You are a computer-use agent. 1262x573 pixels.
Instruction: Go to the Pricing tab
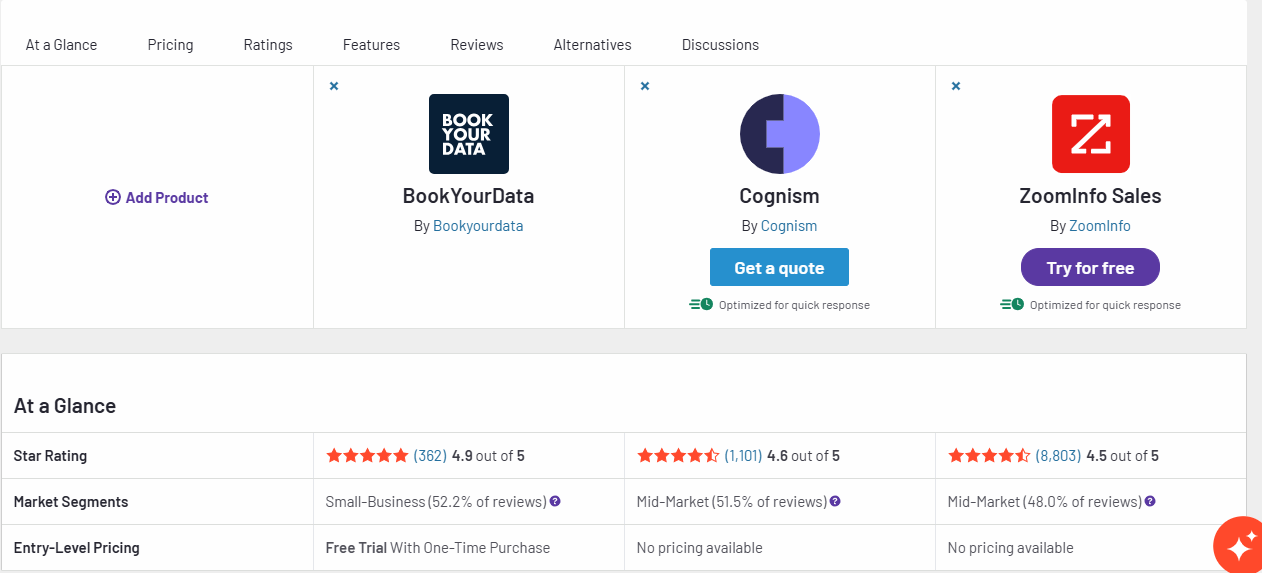[170, 44]
